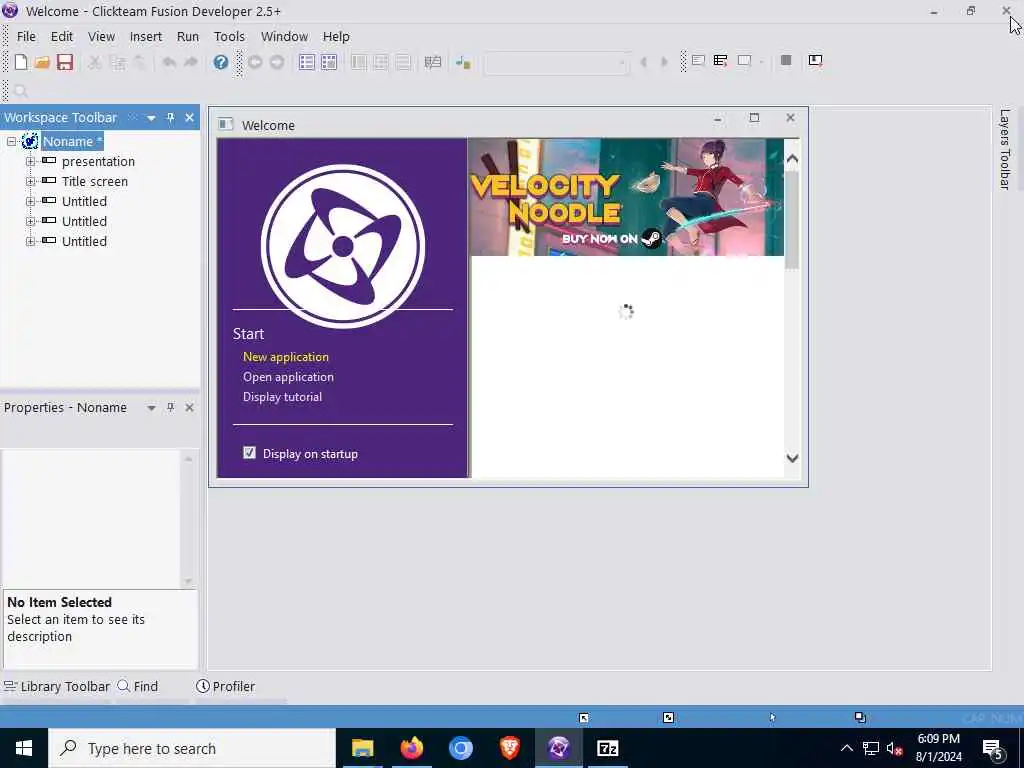The height and width of the screenshot is (768, 1024).
Task: Show hidden system tray icons
Action: 846,748
